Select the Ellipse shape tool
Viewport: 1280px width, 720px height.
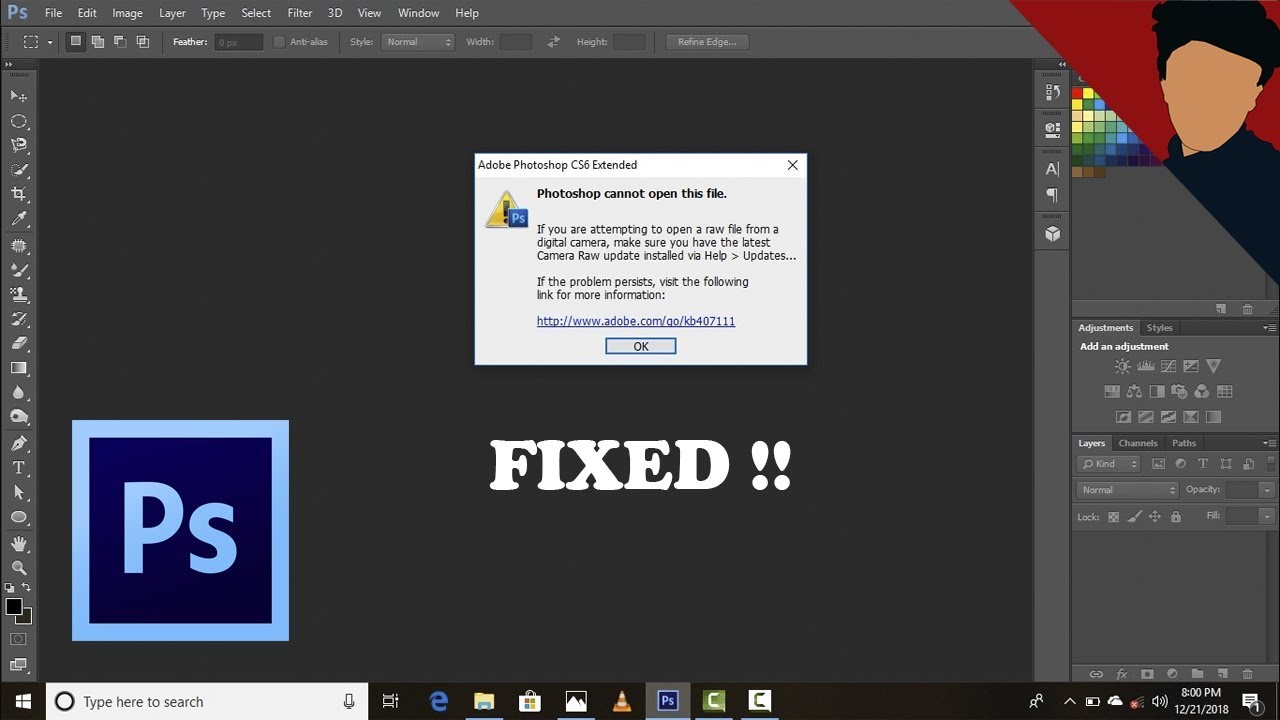pos(18,518)
